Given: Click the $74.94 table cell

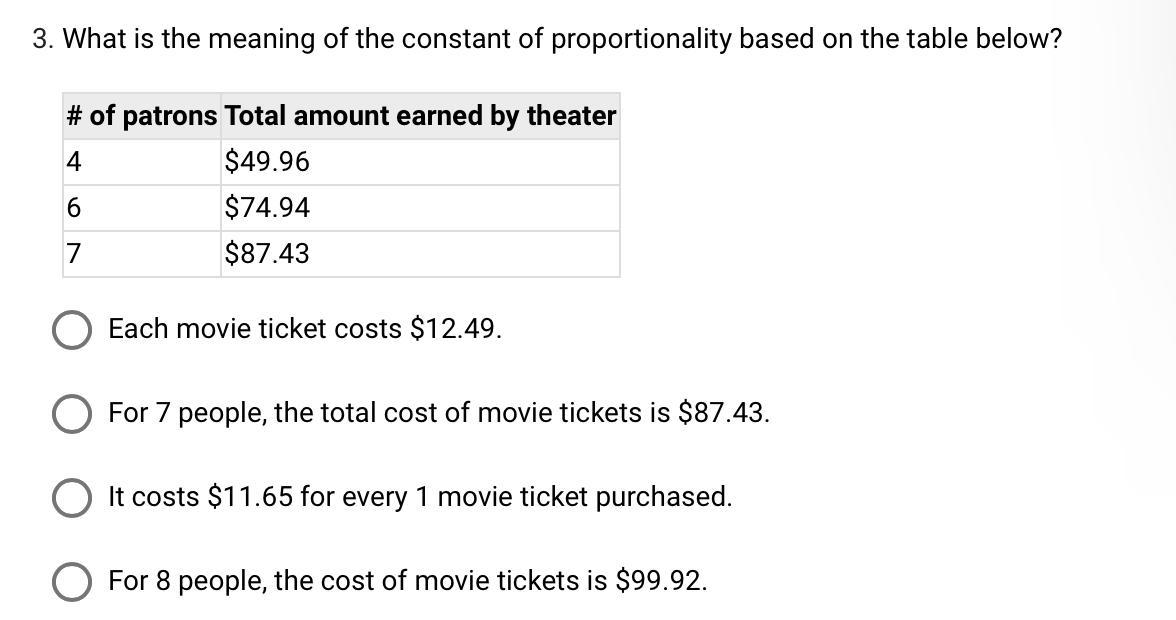Looking at the screenshot, I should click(420, 208).
